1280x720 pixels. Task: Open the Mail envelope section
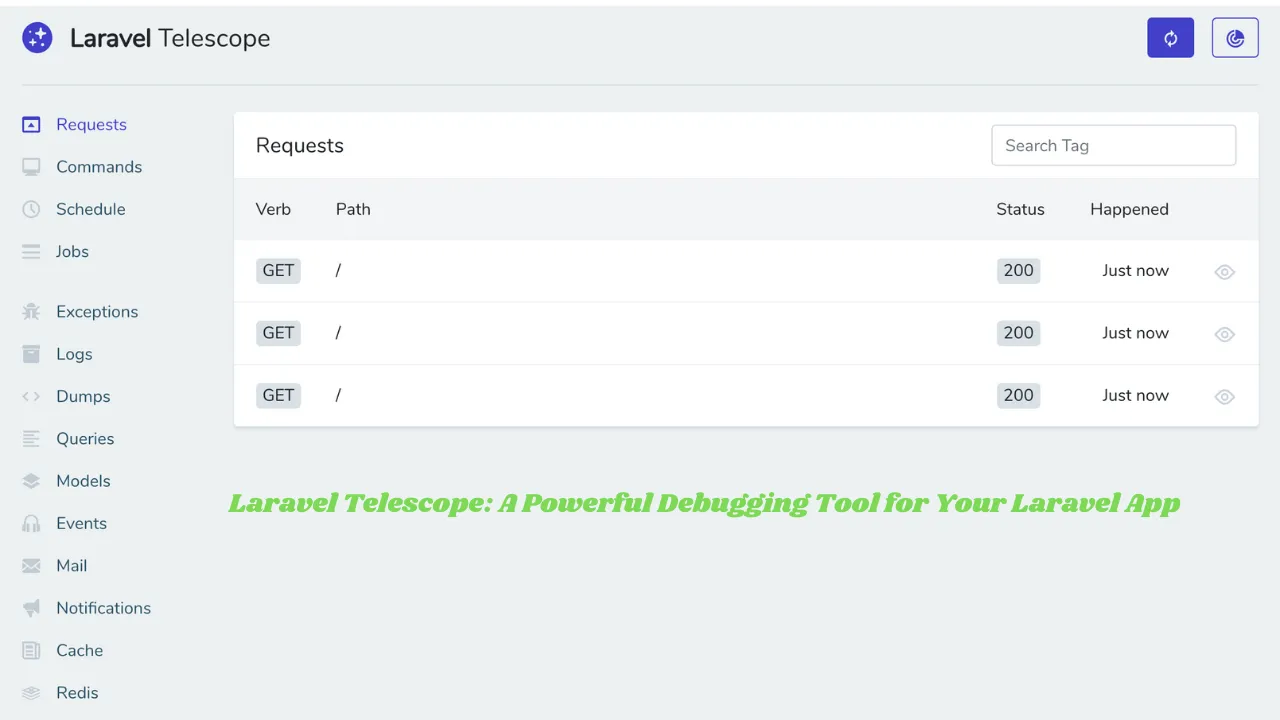tap(71, 565)
